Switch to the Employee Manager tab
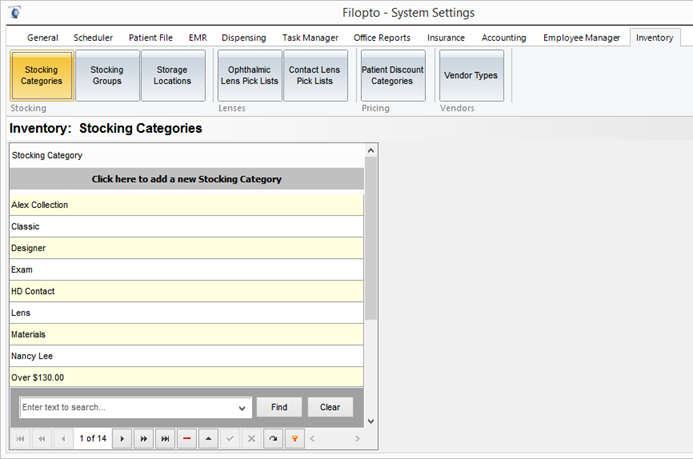 [582, 38]
